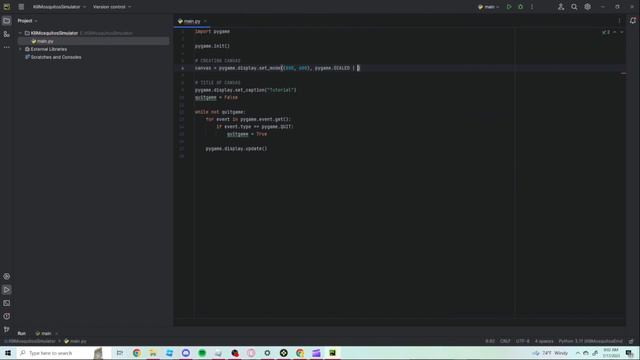The width and height of the screenshot is (640, 360).
Task: Open the Git tool window icon
Action: (x=7, y=329)
